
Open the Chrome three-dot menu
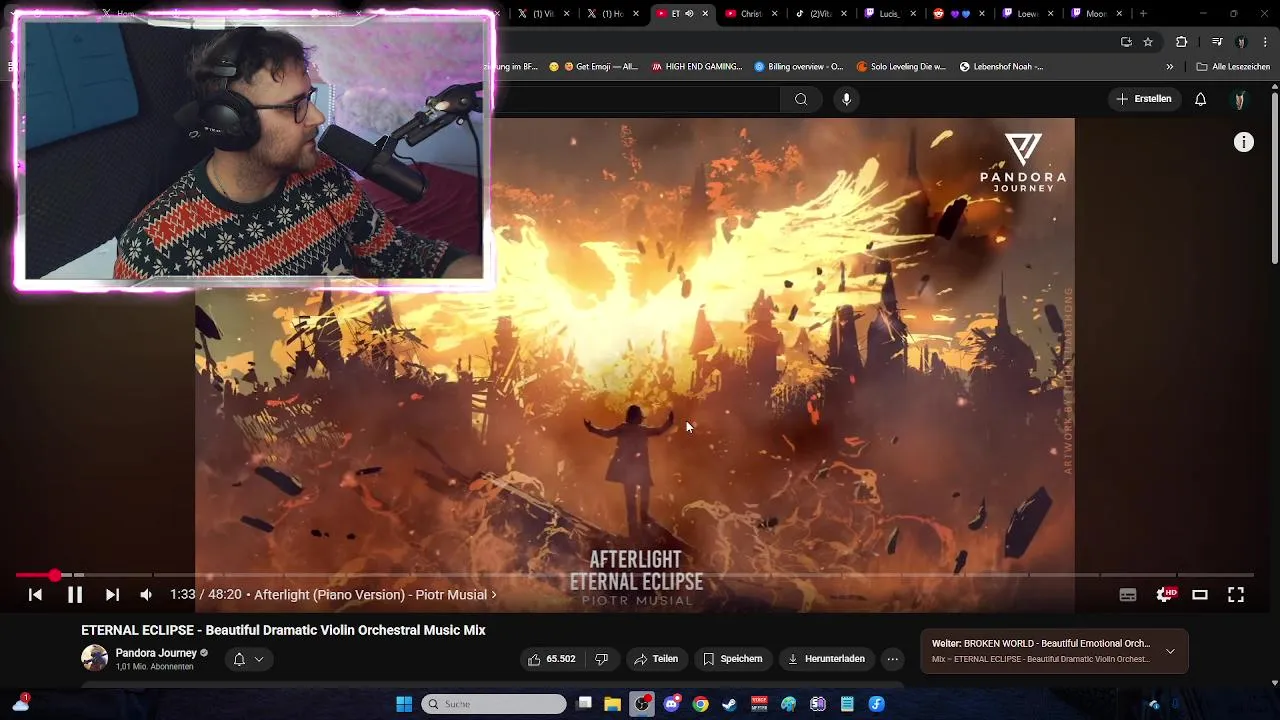point(1264,41)
